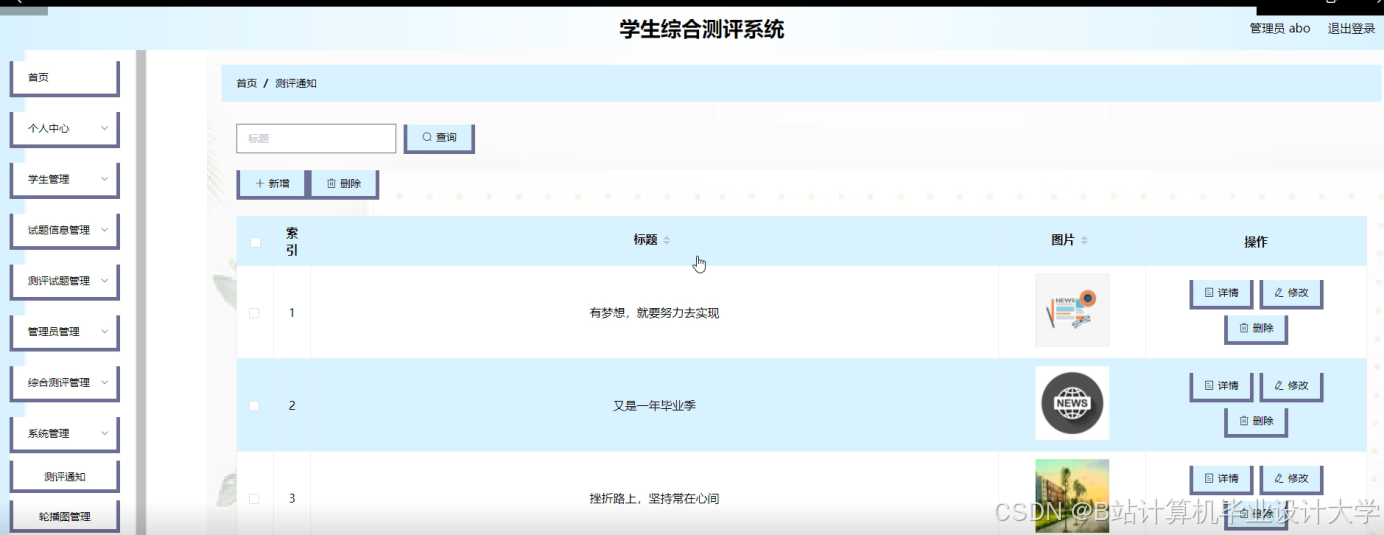Click the title text 挫折路上，坚持常在心间
Viewport: 1384px width, 535px height.
click(654, 499)
